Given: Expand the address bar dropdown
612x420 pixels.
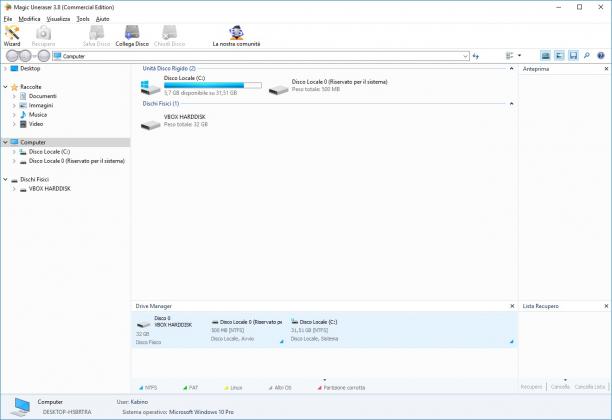Looking at the screenshot, I should pos(465,56).
